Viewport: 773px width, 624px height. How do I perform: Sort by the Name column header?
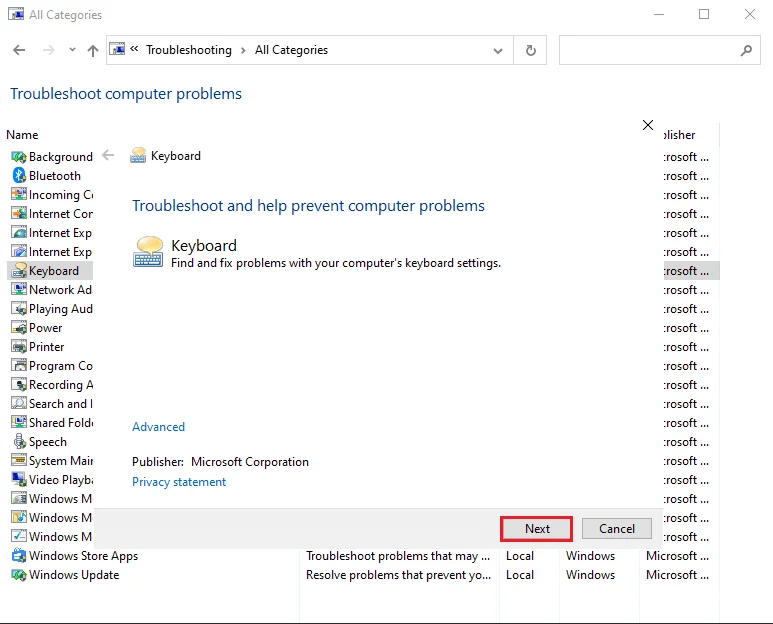pos(22,135)
